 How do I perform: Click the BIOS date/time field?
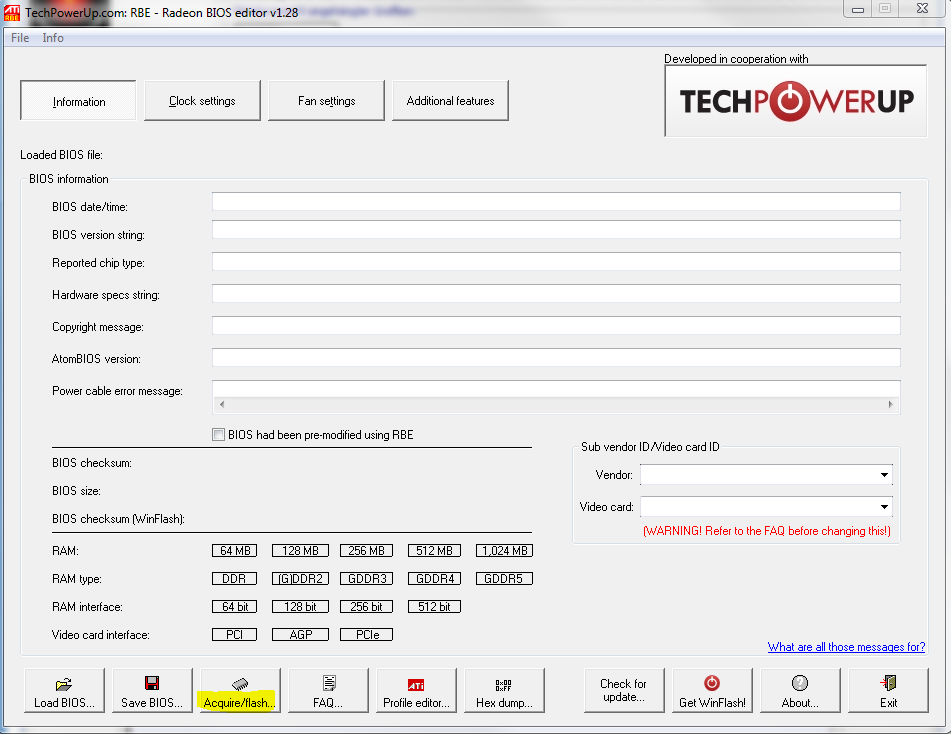(x=556, y=201)
